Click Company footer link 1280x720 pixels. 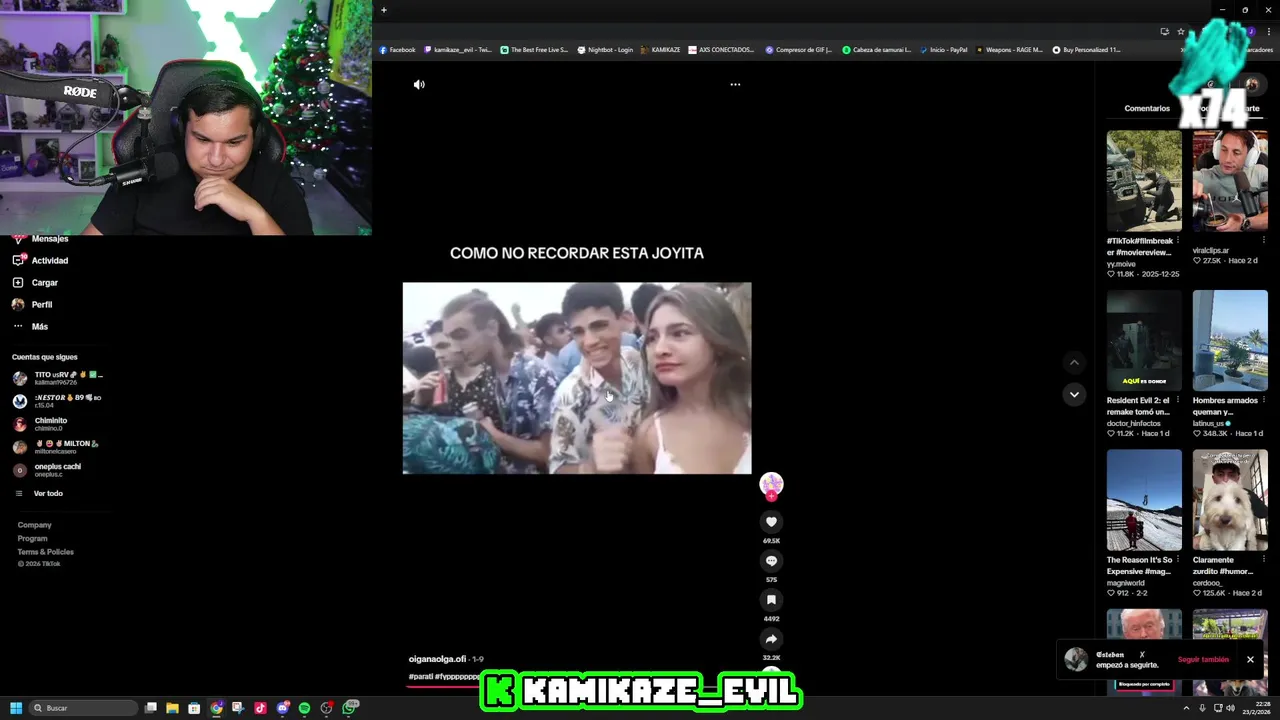pyautogui.click(x=34, y=525)
